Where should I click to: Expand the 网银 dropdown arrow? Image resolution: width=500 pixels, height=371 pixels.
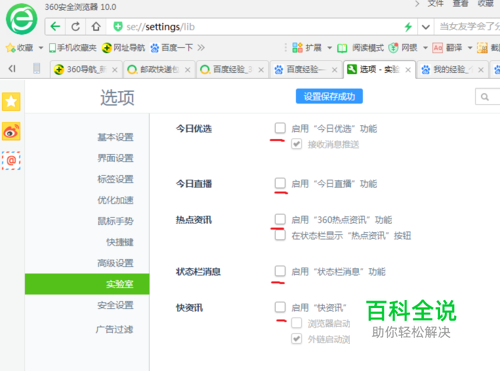coord(425,48)
